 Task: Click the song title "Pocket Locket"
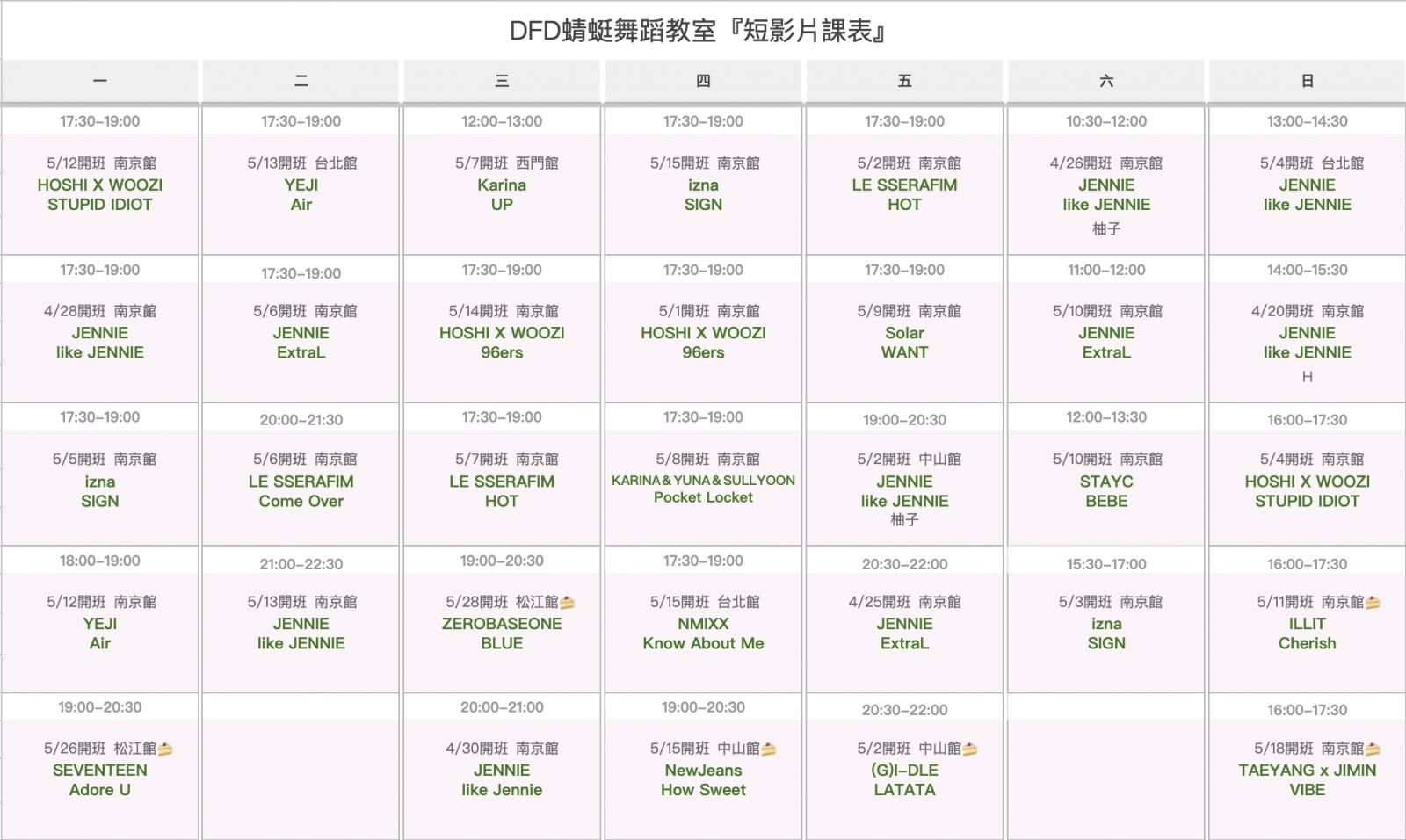[703, 497]
